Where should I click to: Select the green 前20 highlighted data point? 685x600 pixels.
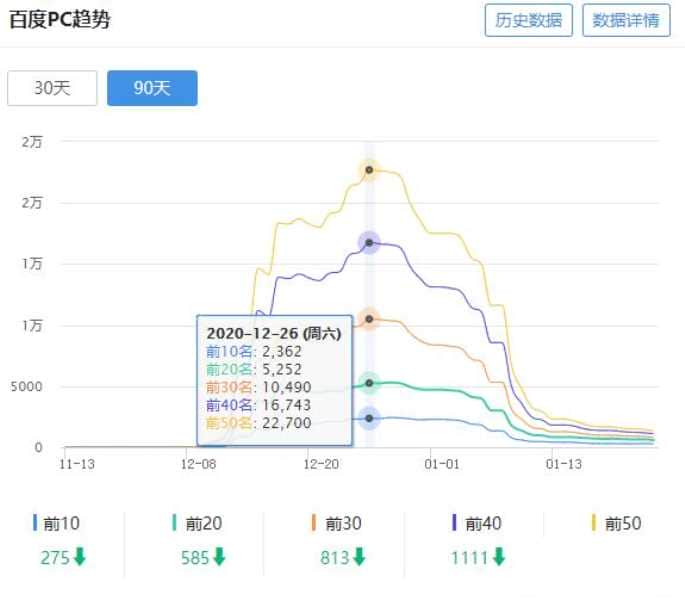[x=369, y=383]
